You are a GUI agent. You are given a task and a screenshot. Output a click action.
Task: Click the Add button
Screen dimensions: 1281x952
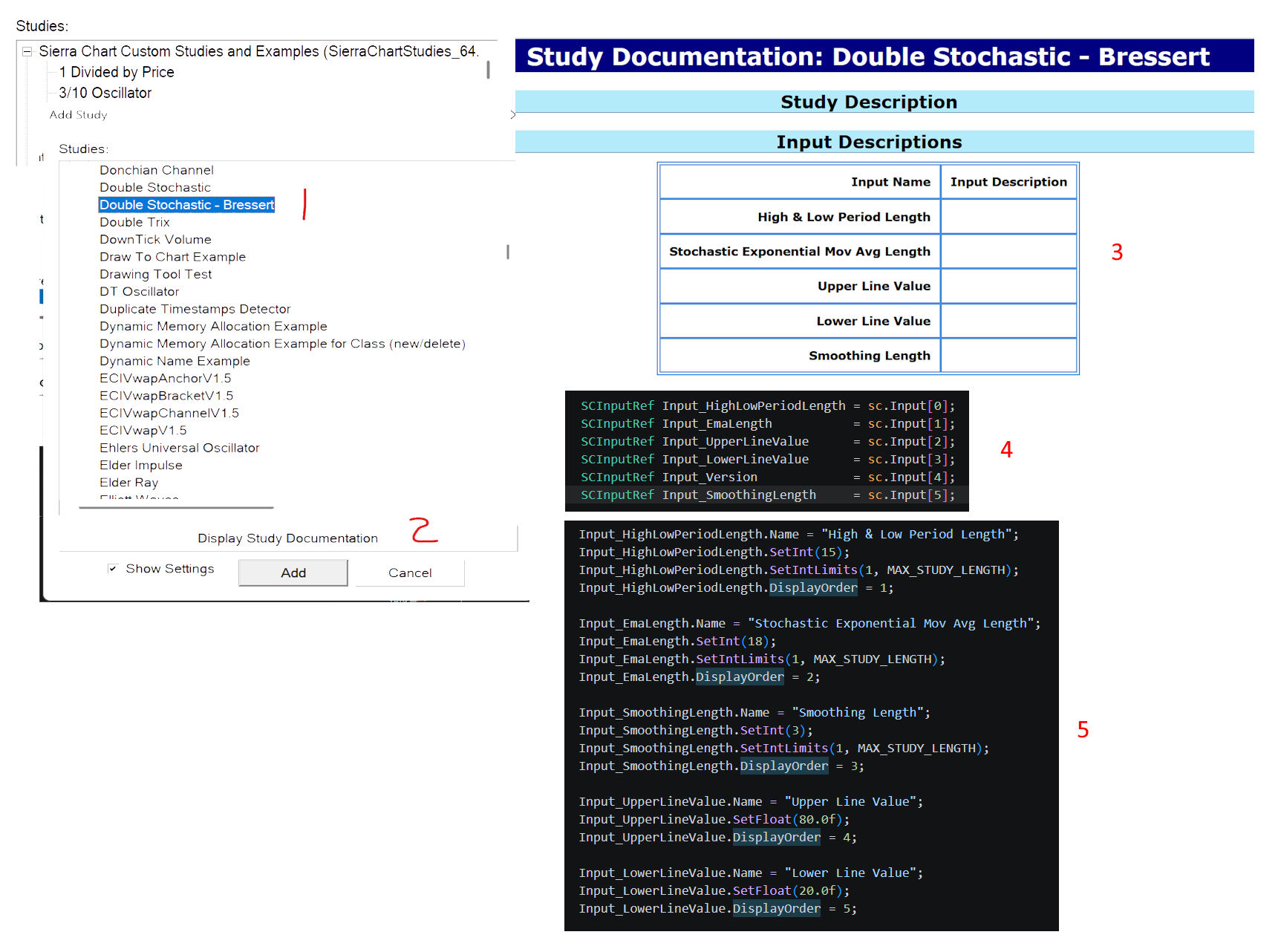(293, 573)
